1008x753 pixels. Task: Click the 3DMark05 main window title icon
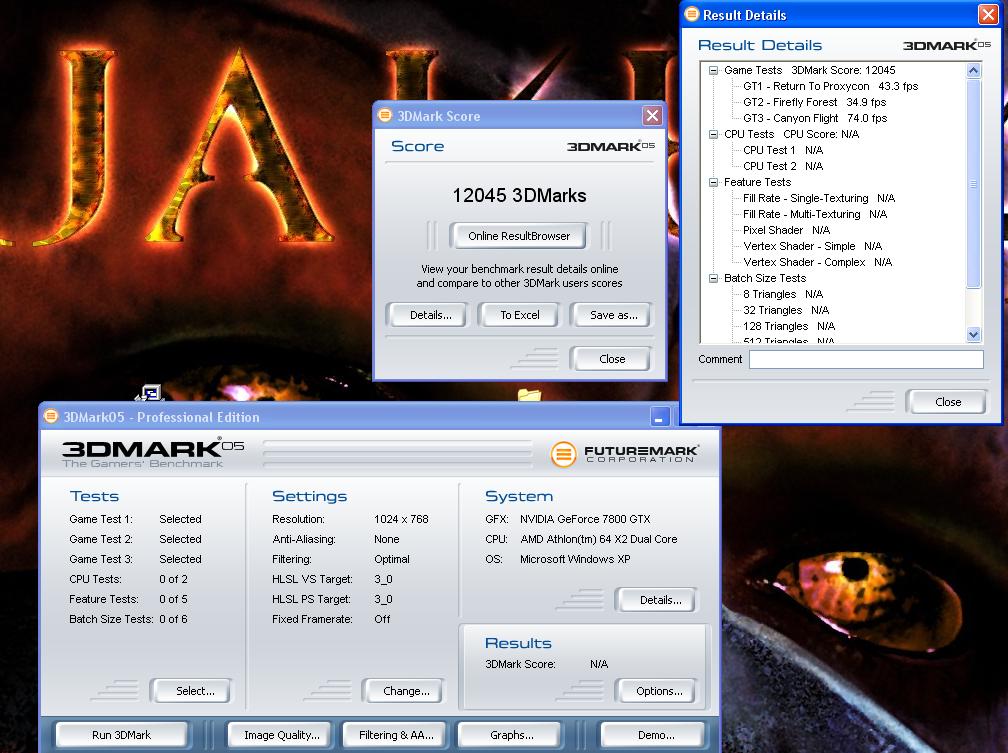click(x=50, y=417)
